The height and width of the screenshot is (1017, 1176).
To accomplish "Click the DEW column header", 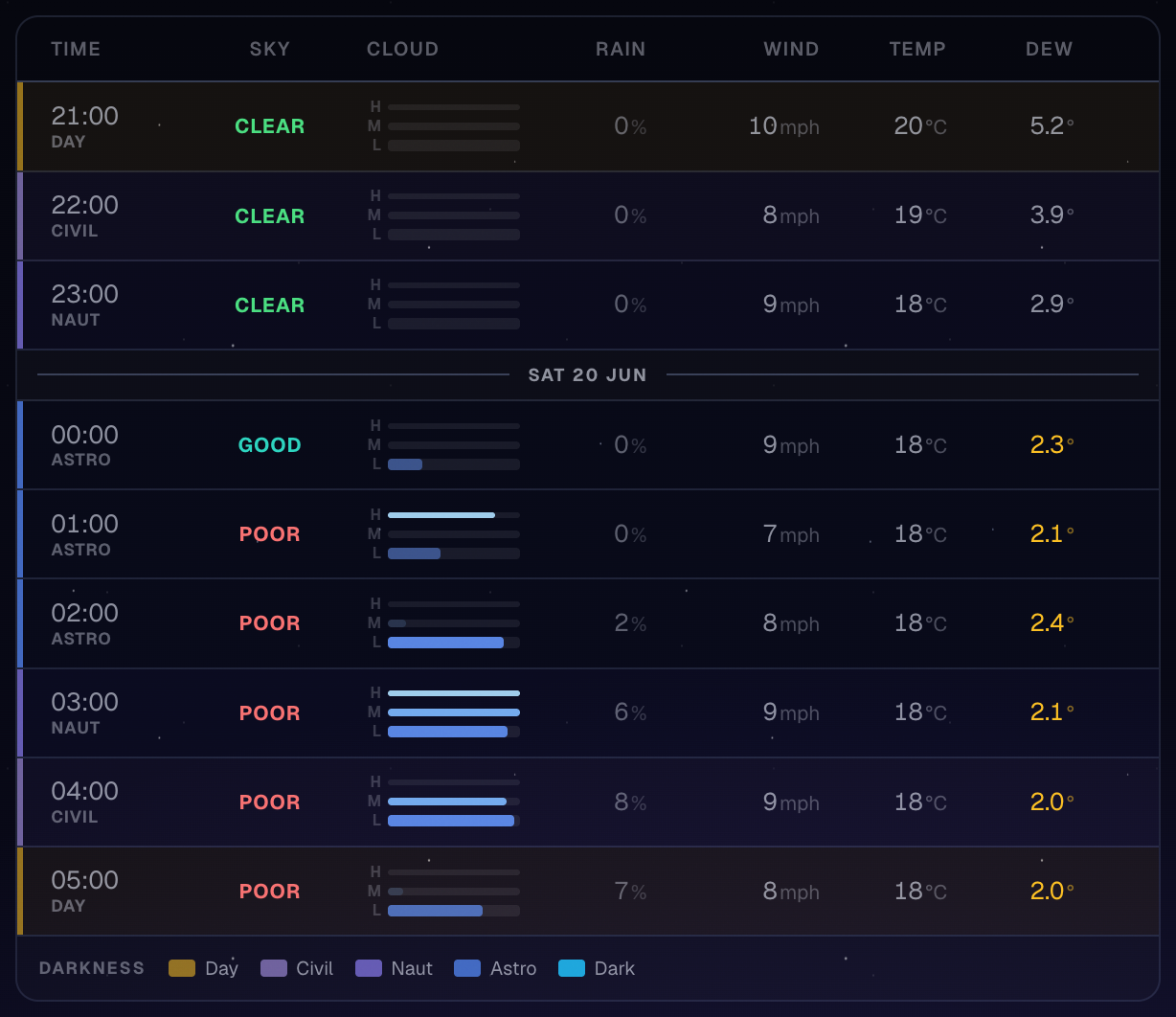I will pyautogui.click(x=1050, y=49).
